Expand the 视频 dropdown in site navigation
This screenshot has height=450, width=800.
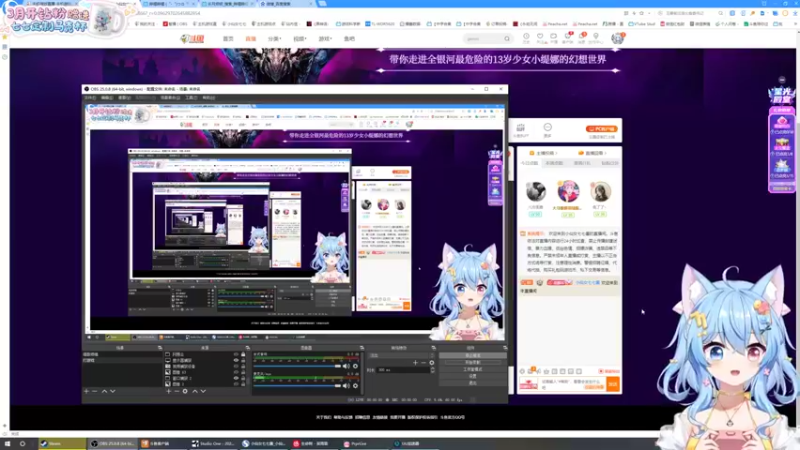coord(299,39)
